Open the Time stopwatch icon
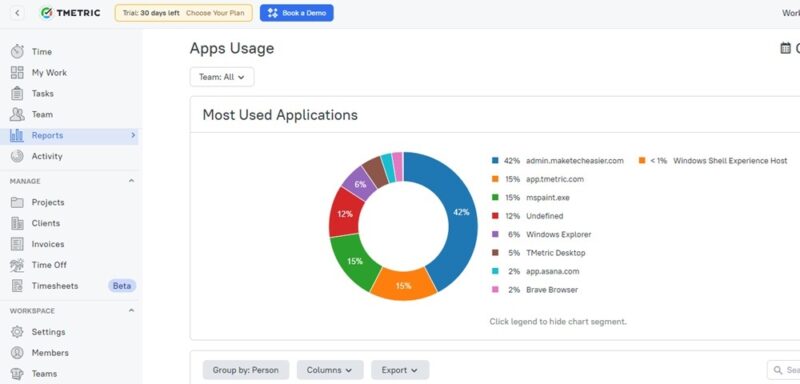Viewport: 800px width, 384px height. coord(17,52)
